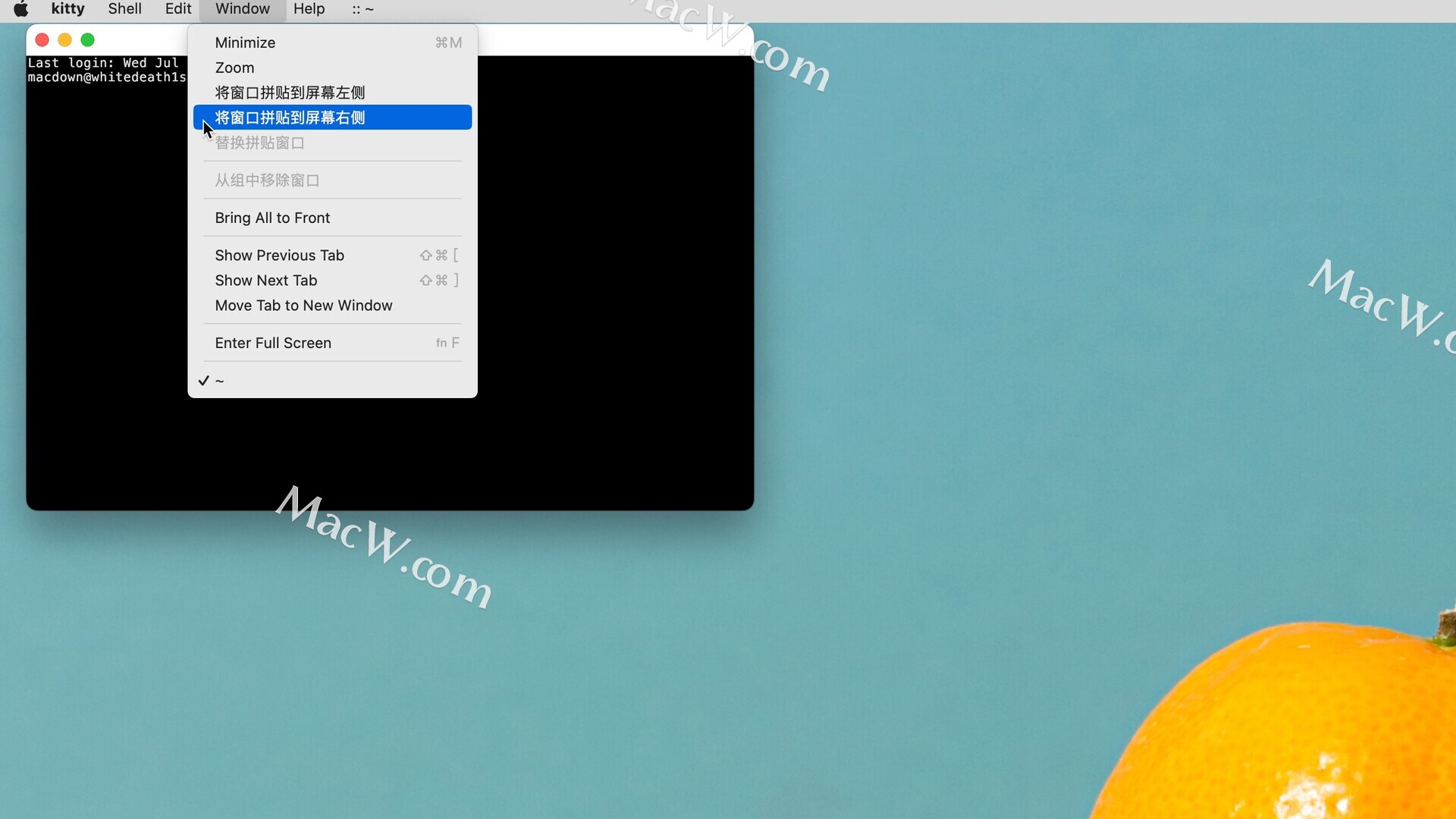
Task: Choose Bring All to Front
Action: tap(332, 218)
